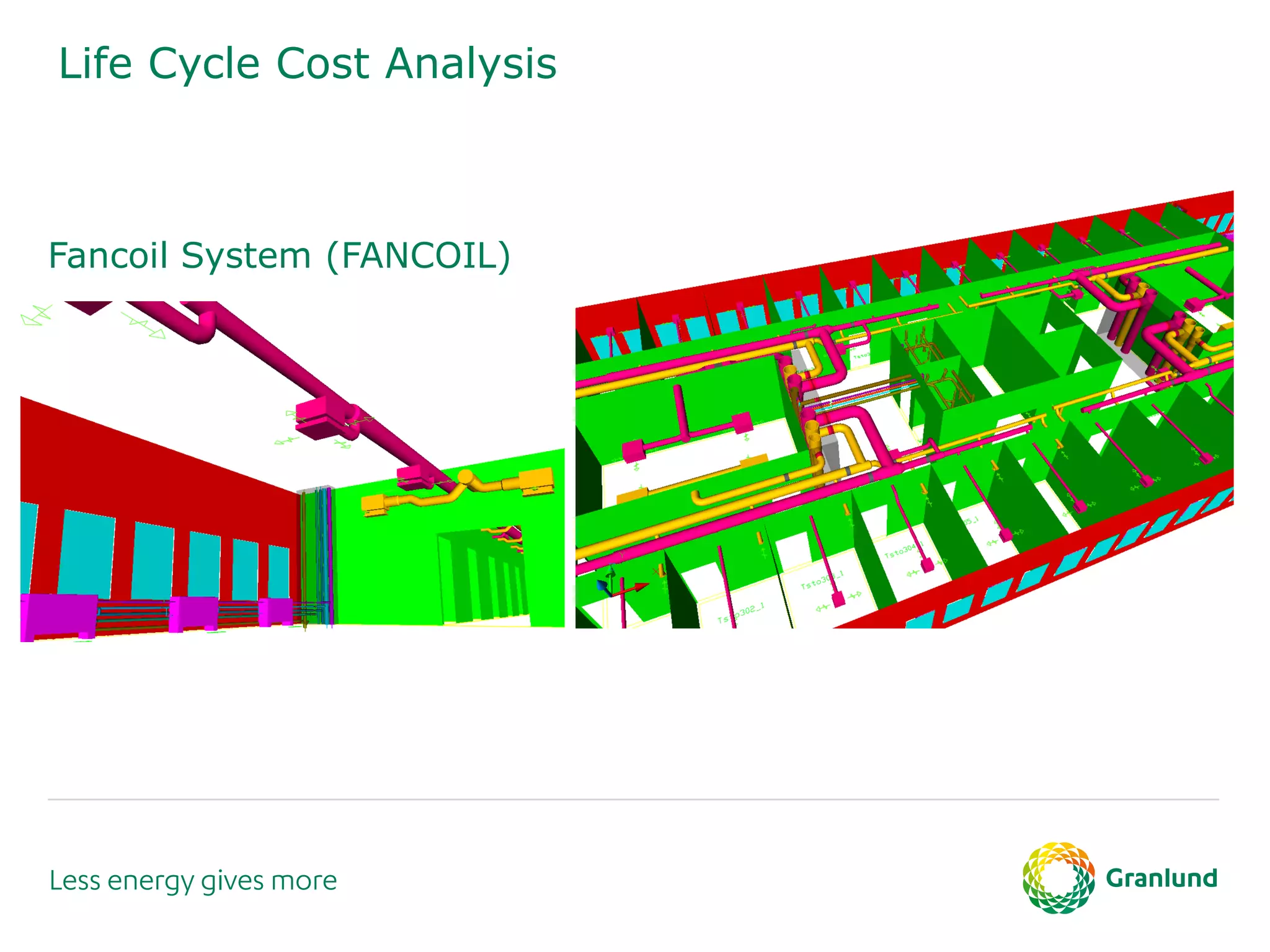This screenshot has width=1270, height=952.
Task: Click the room label 'Tsto302_1'
Action: [x=742, y=614]
